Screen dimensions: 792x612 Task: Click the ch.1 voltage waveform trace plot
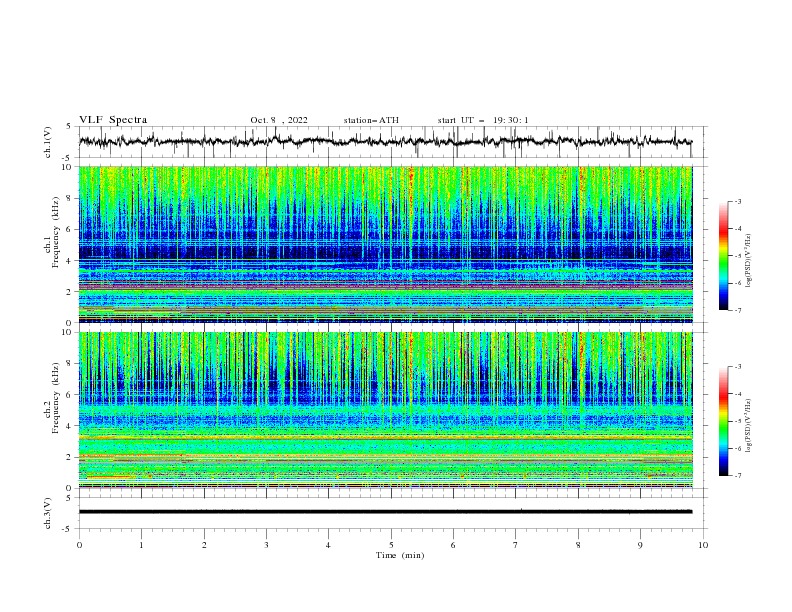click(x=385, y=142)
